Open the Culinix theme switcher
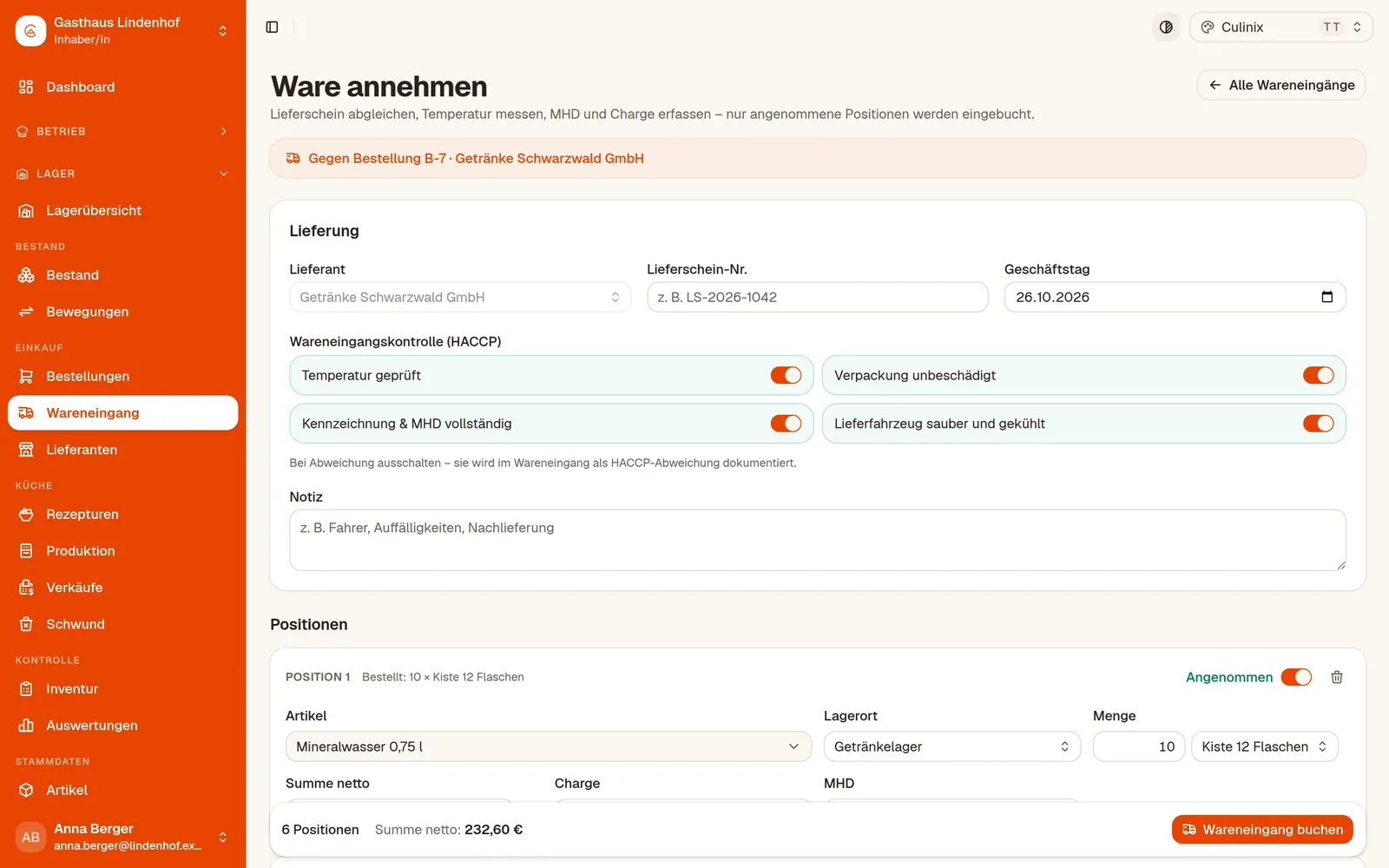Screen dimensions: 1389x868 tap(1281, 27)
